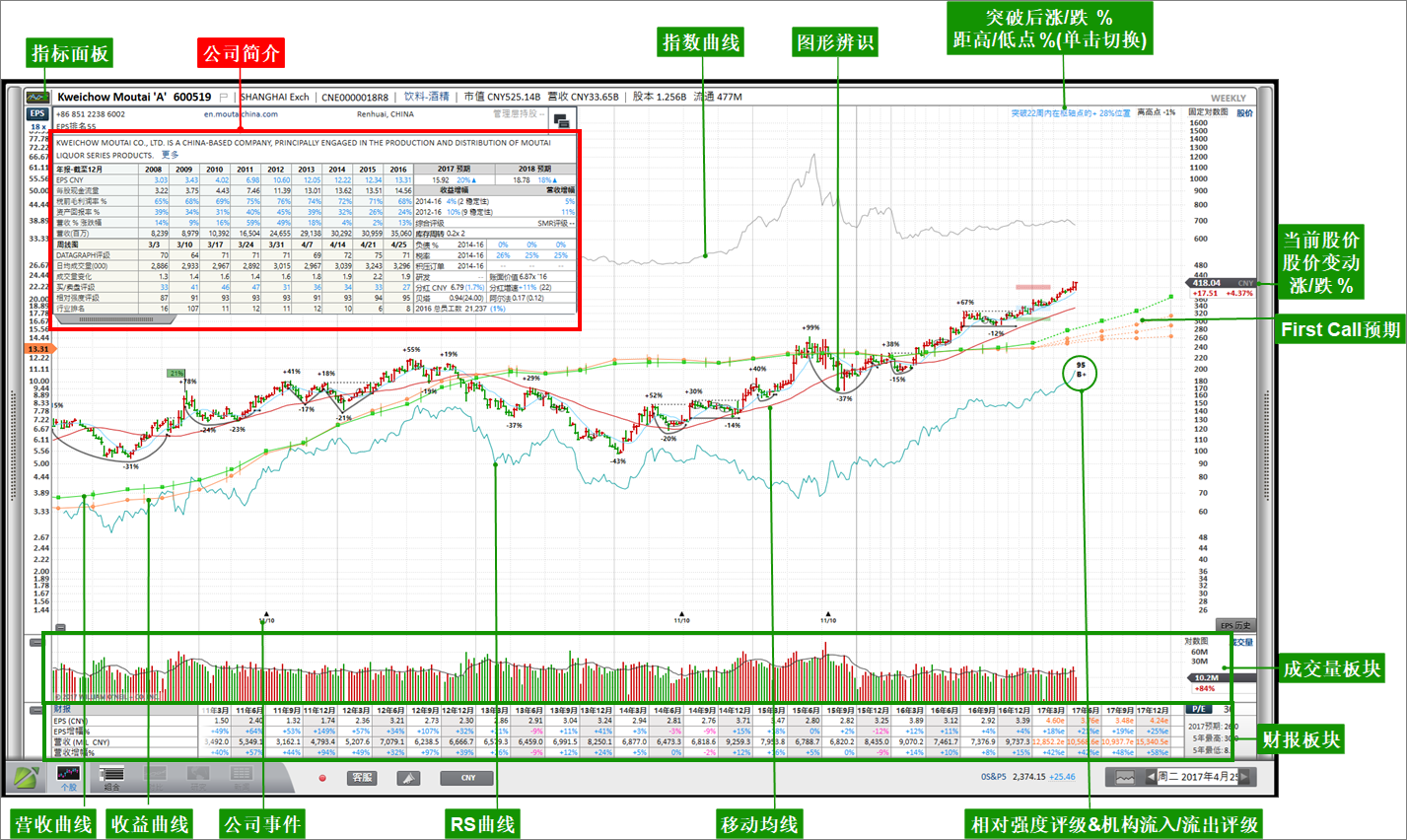Click the 客服 customer service button
This screenshot has height=840, width=1407.
click(362, 778)
